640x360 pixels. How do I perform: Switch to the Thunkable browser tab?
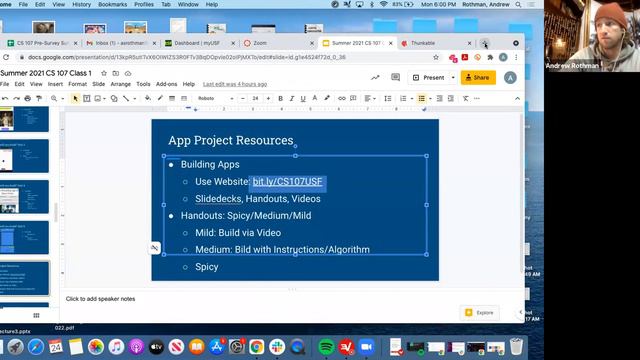click(x=435, y=43)
